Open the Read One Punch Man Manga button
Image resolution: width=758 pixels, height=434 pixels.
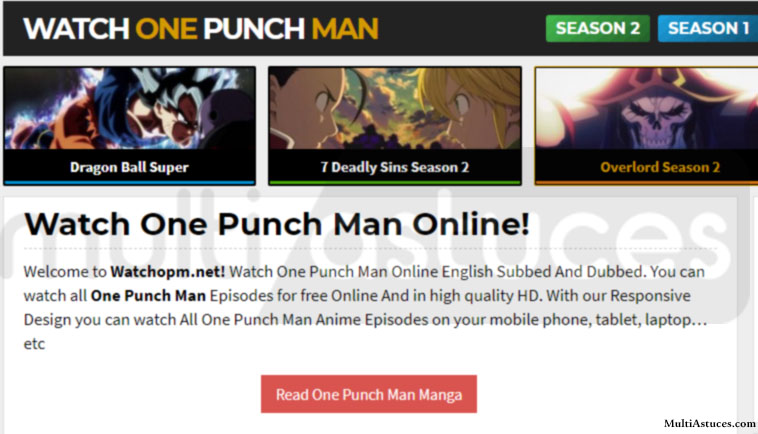[369, 394]
